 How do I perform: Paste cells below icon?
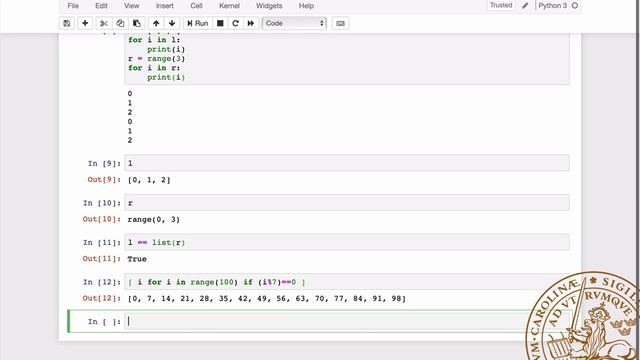click(137, 23)
